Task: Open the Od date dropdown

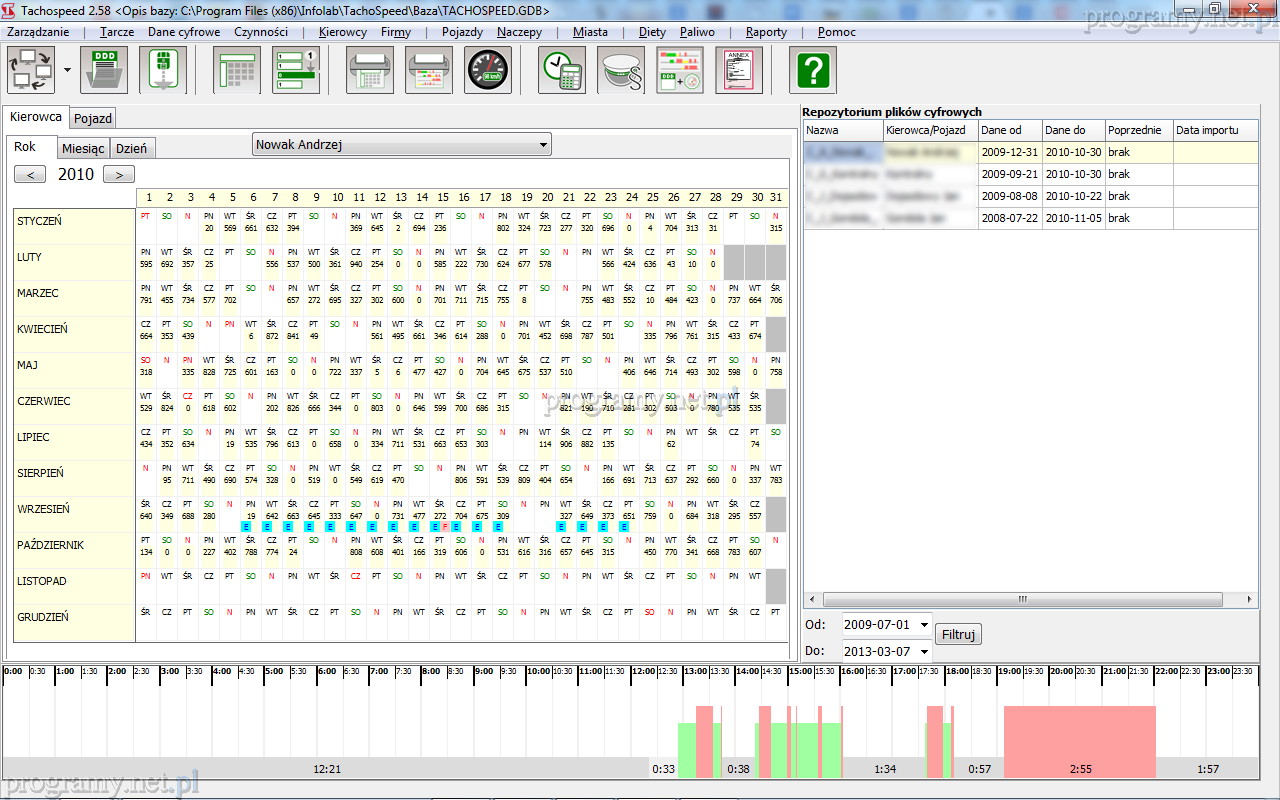Action: (924, 624)
